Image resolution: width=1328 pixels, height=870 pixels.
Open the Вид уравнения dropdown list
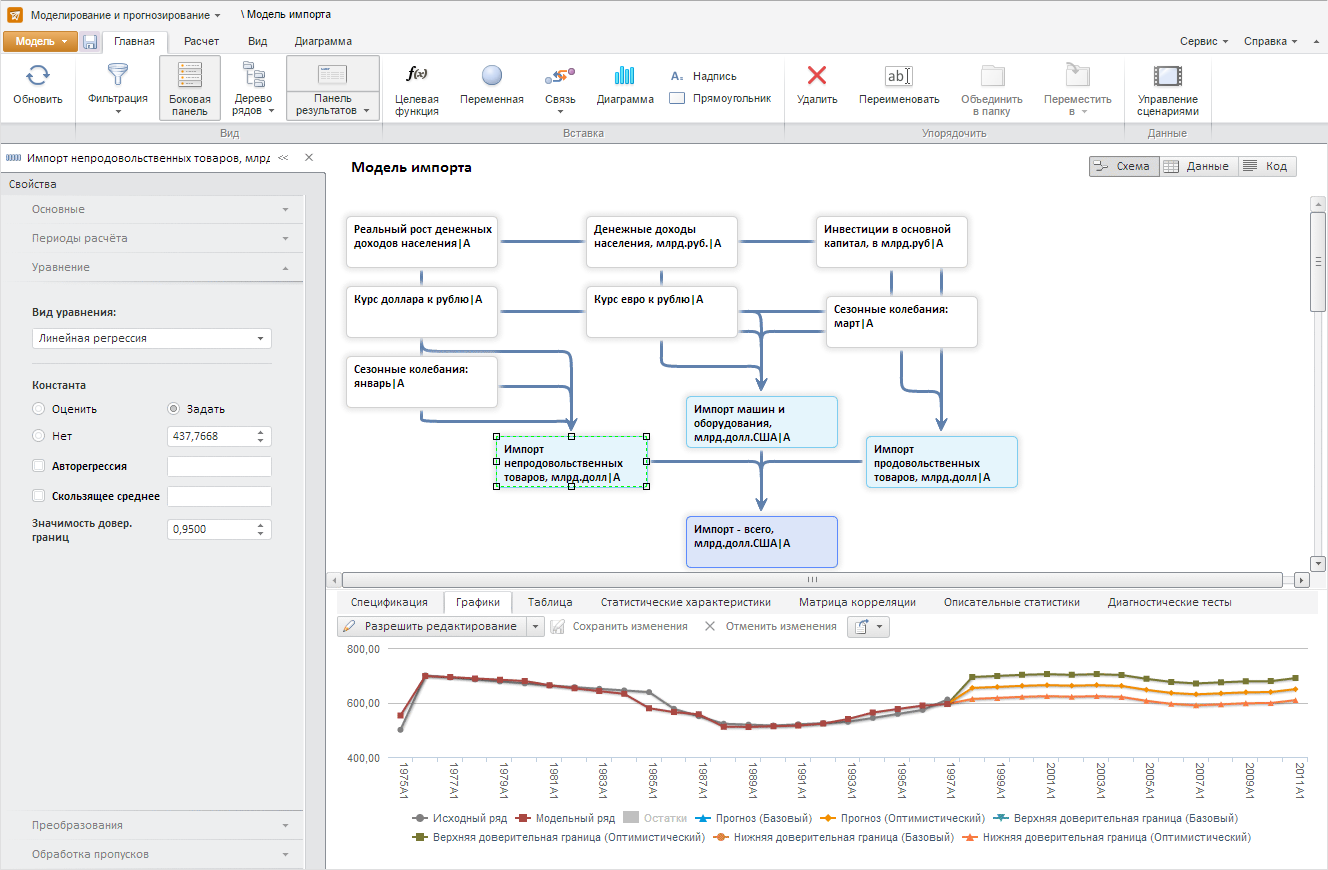tap(151, 339)
